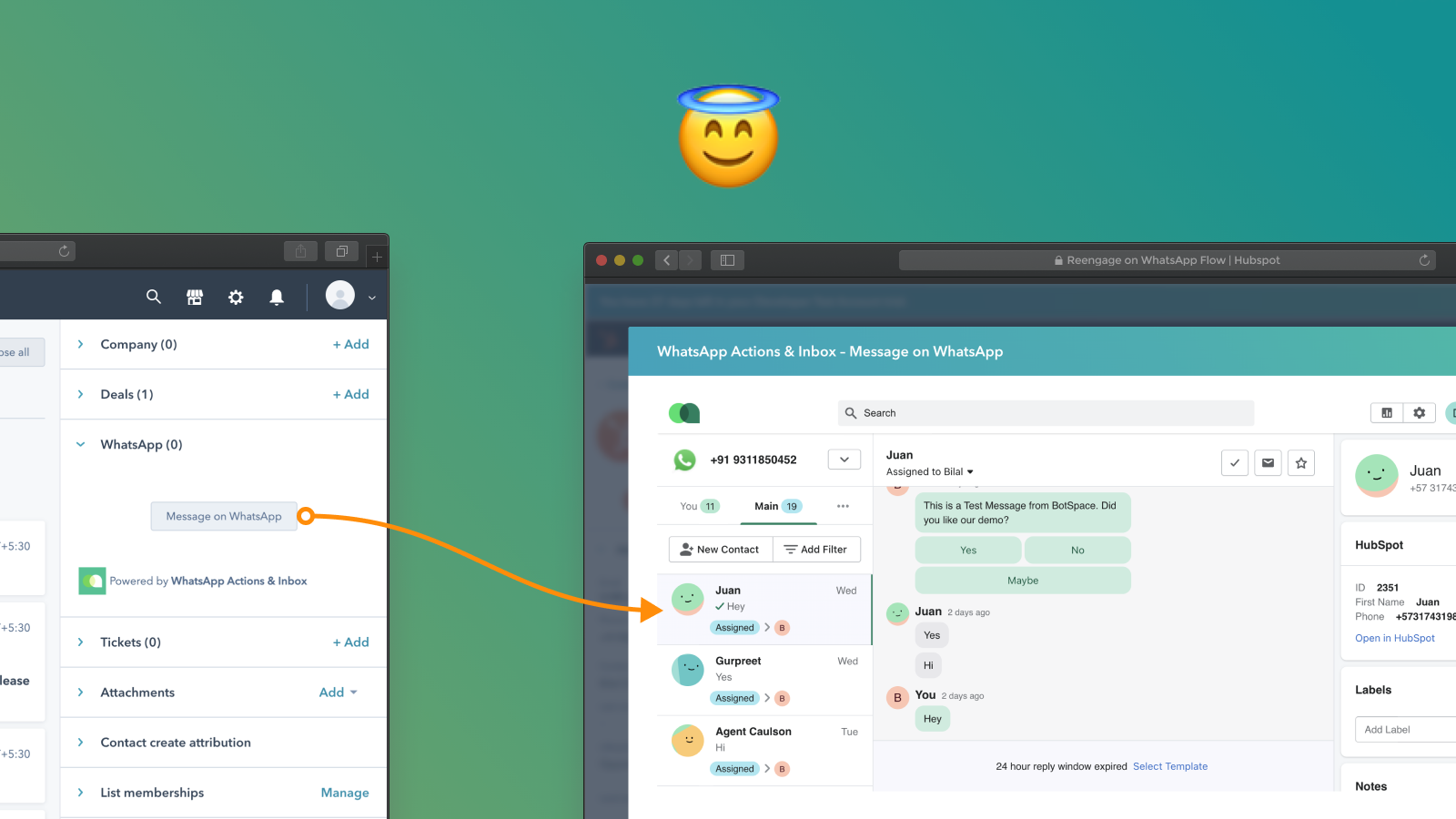
Task: Switch to the You conversations tab
Action: [x=689, y=507]
